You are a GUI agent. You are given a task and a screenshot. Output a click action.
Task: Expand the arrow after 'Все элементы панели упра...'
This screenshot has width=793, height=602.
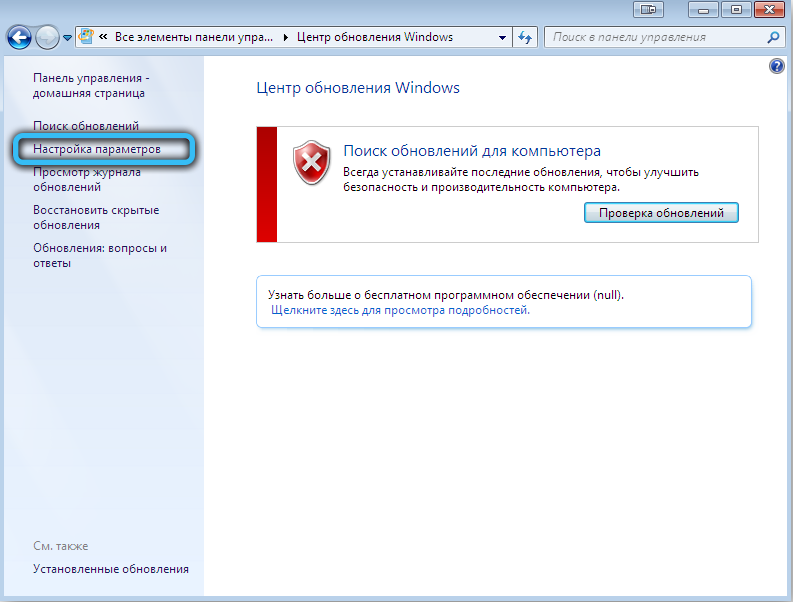point(286,37)
